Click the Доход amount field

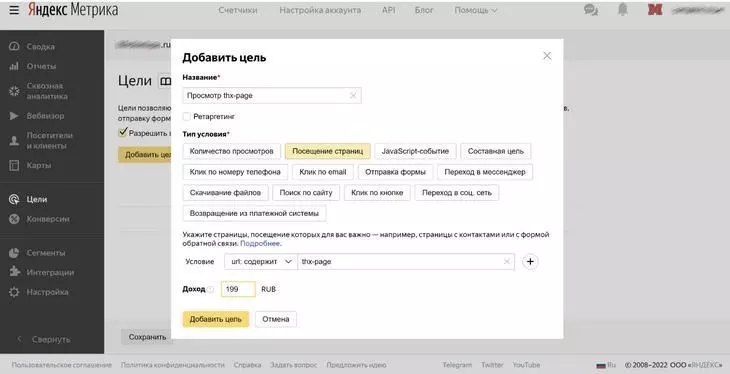[238, 289]
